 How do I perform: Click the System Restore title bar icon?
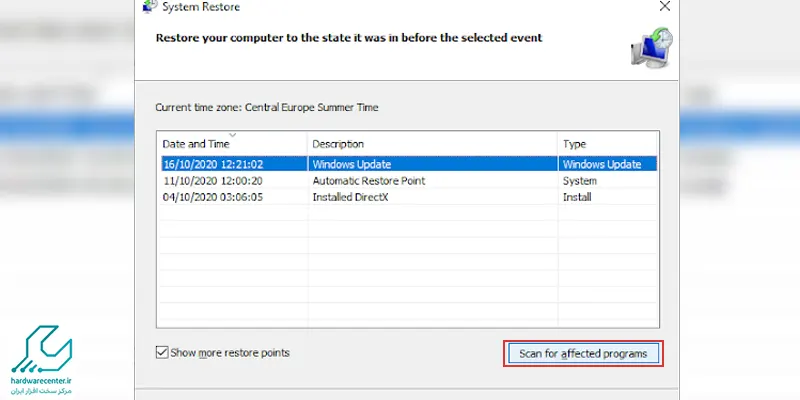pyautogui.click(x=149, y=6)
